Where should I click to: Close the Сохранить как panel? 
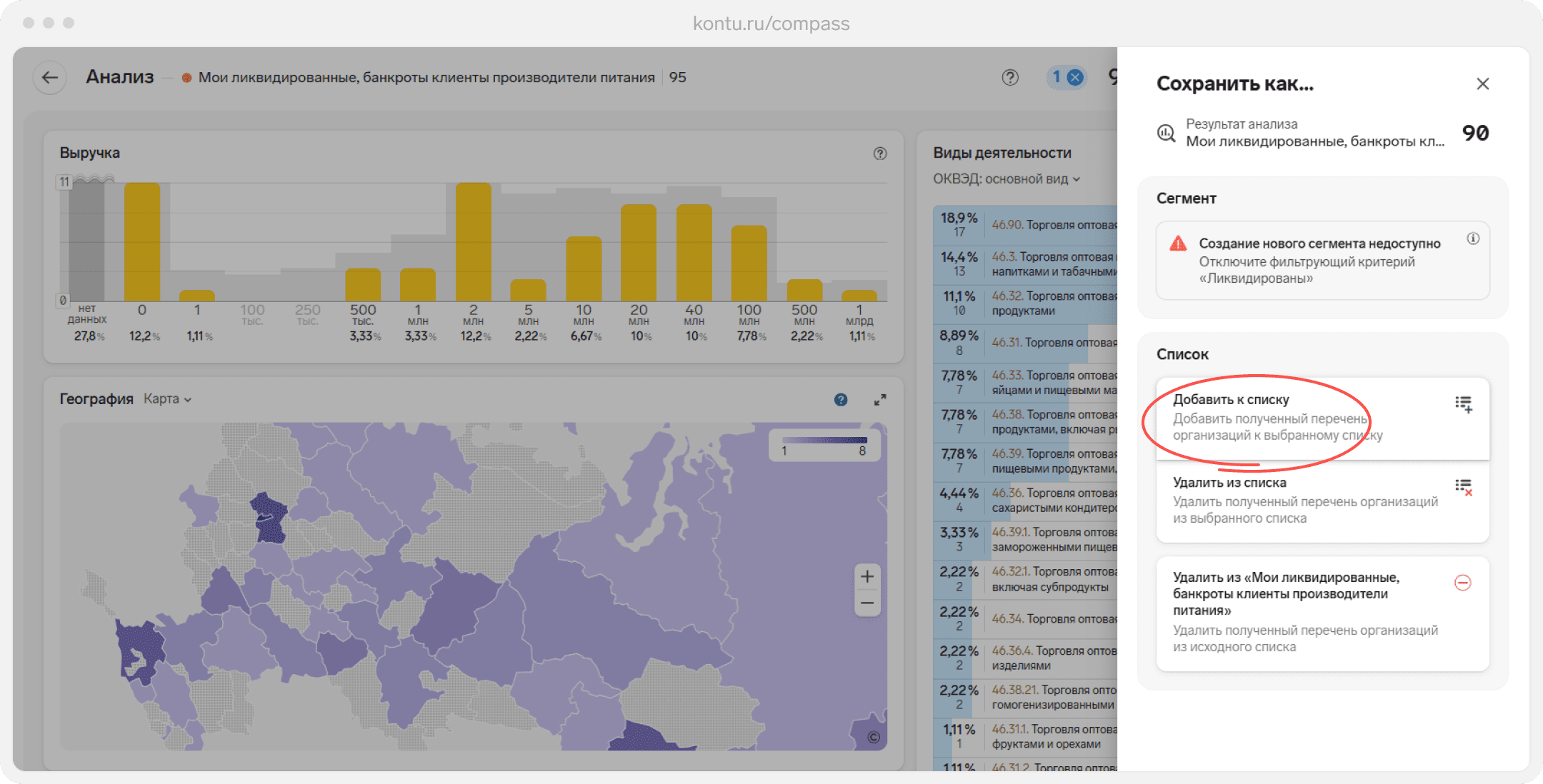(x=1482, y=84)
